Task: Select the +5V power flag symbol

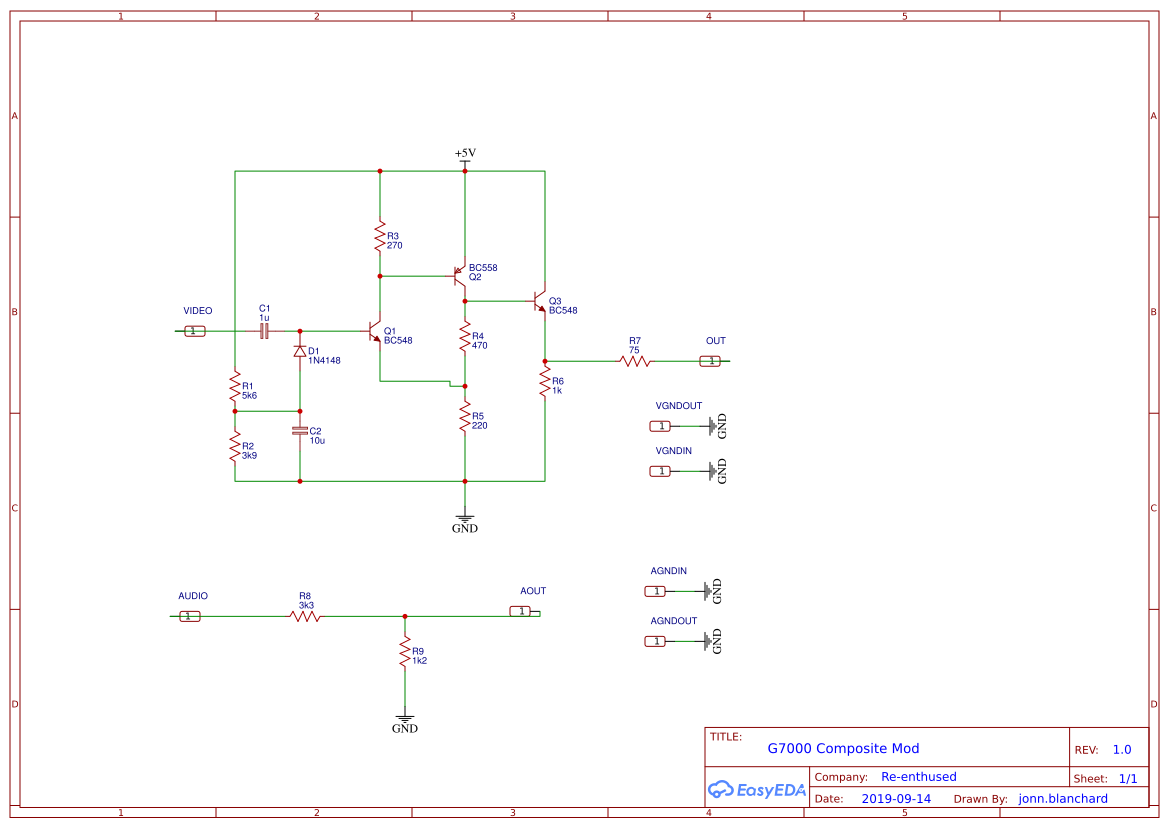Action: (x=466, y=155)
